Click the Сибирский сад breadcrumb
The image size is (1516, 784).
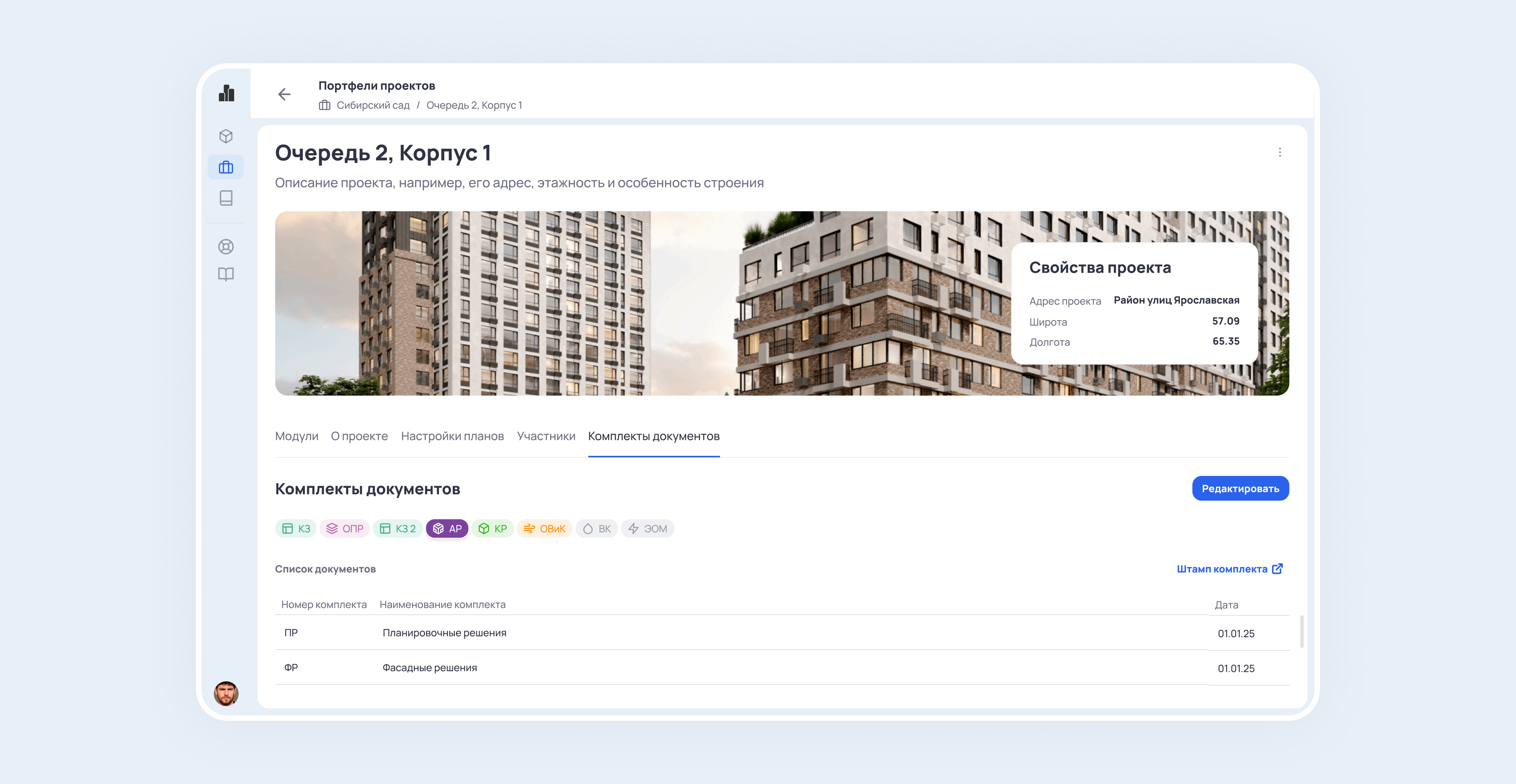point(372,105)
